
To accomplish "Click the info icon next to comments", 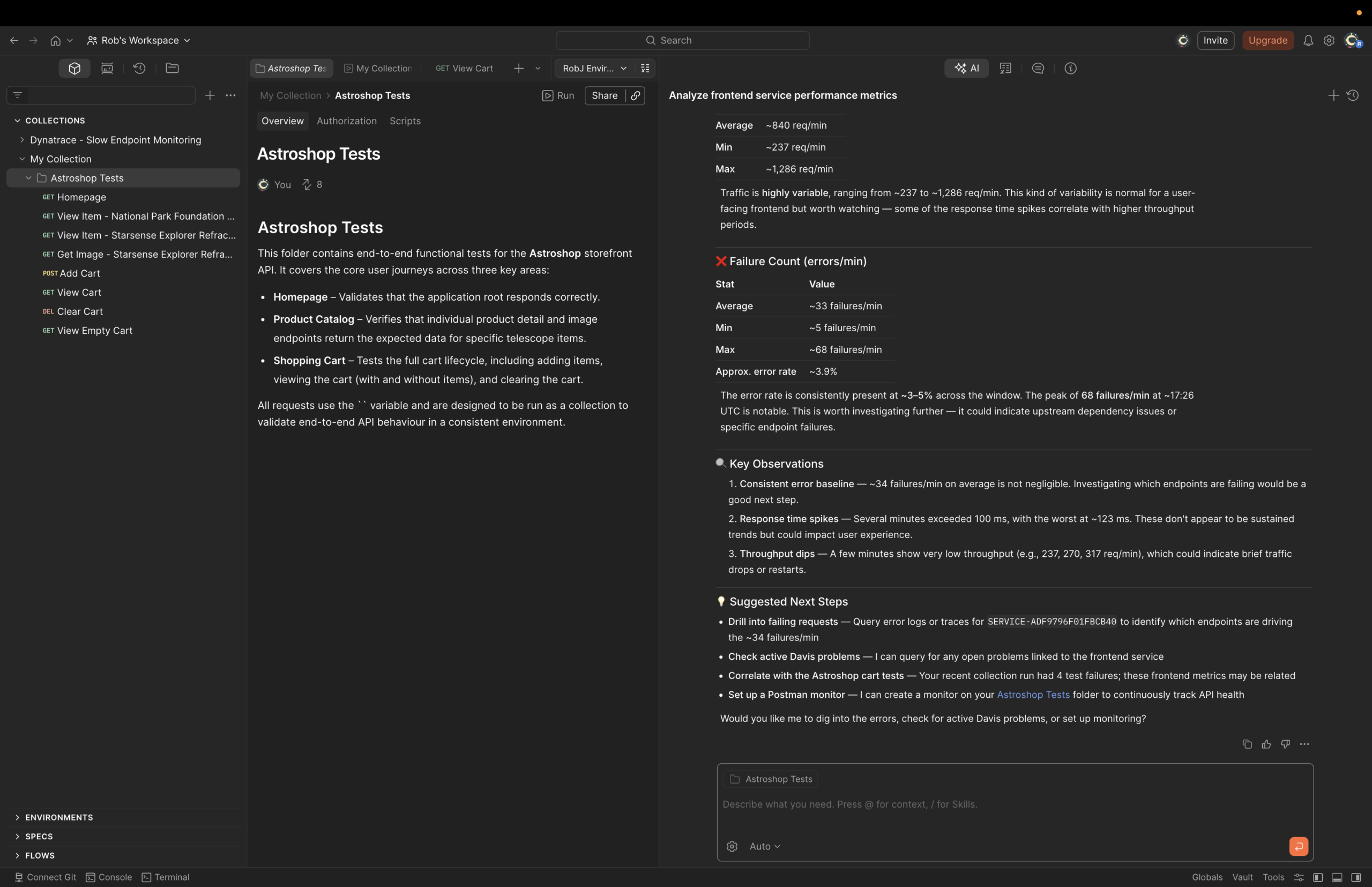I will [1071, 68].
